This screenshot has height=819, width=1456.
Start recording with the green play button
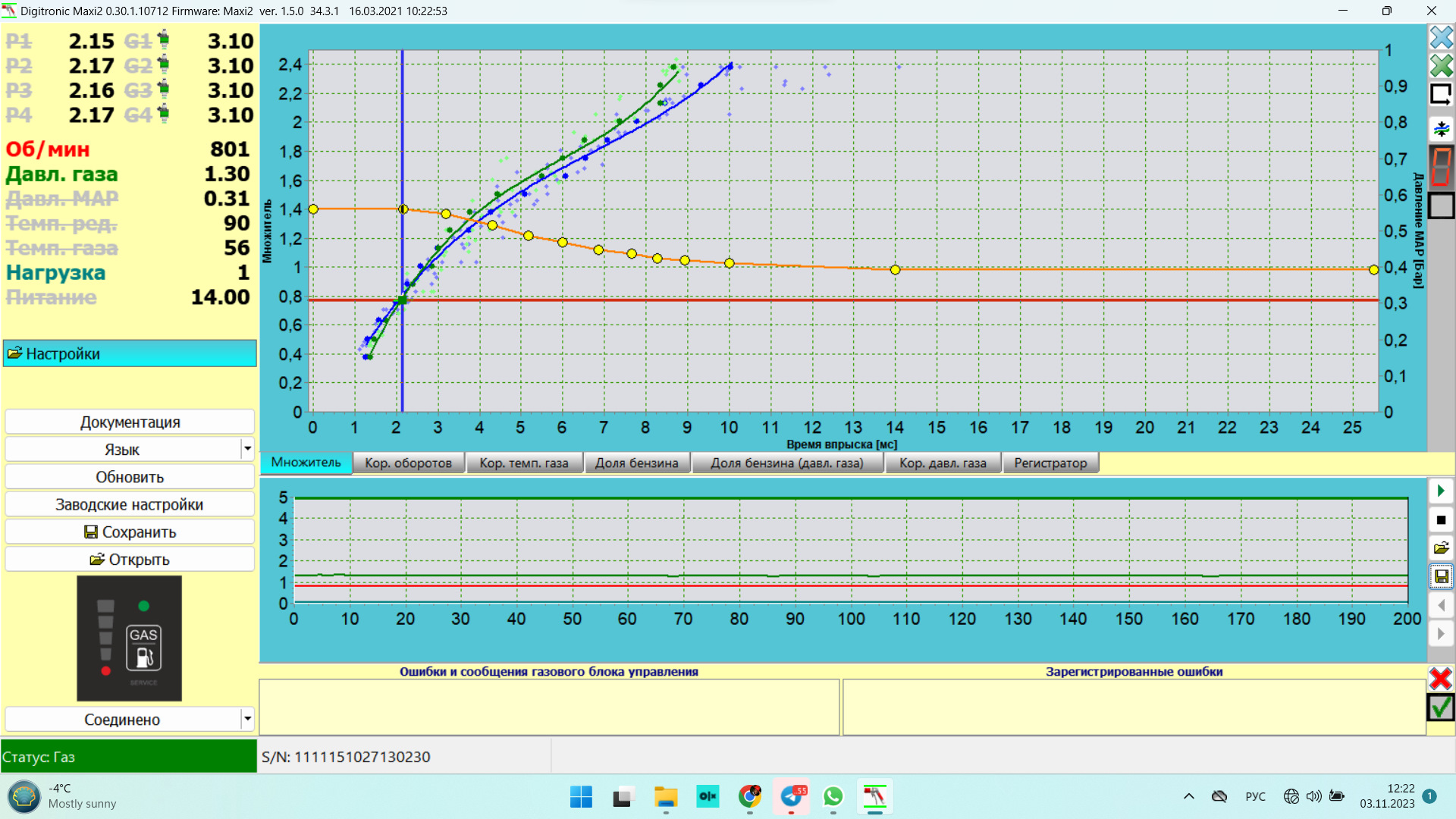pyautogui.click(x=1441, y=491)
